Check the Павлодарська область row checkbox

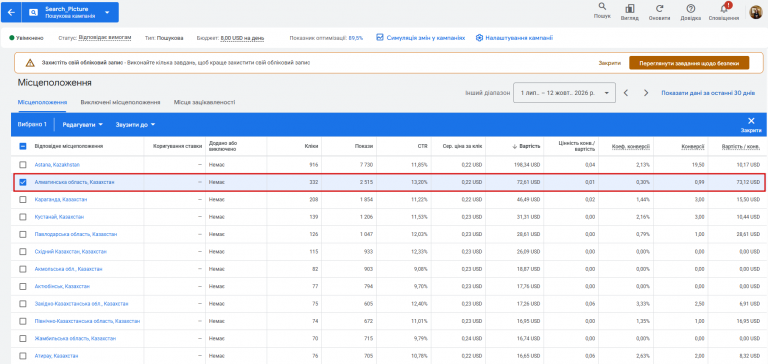tap(23, 234)
